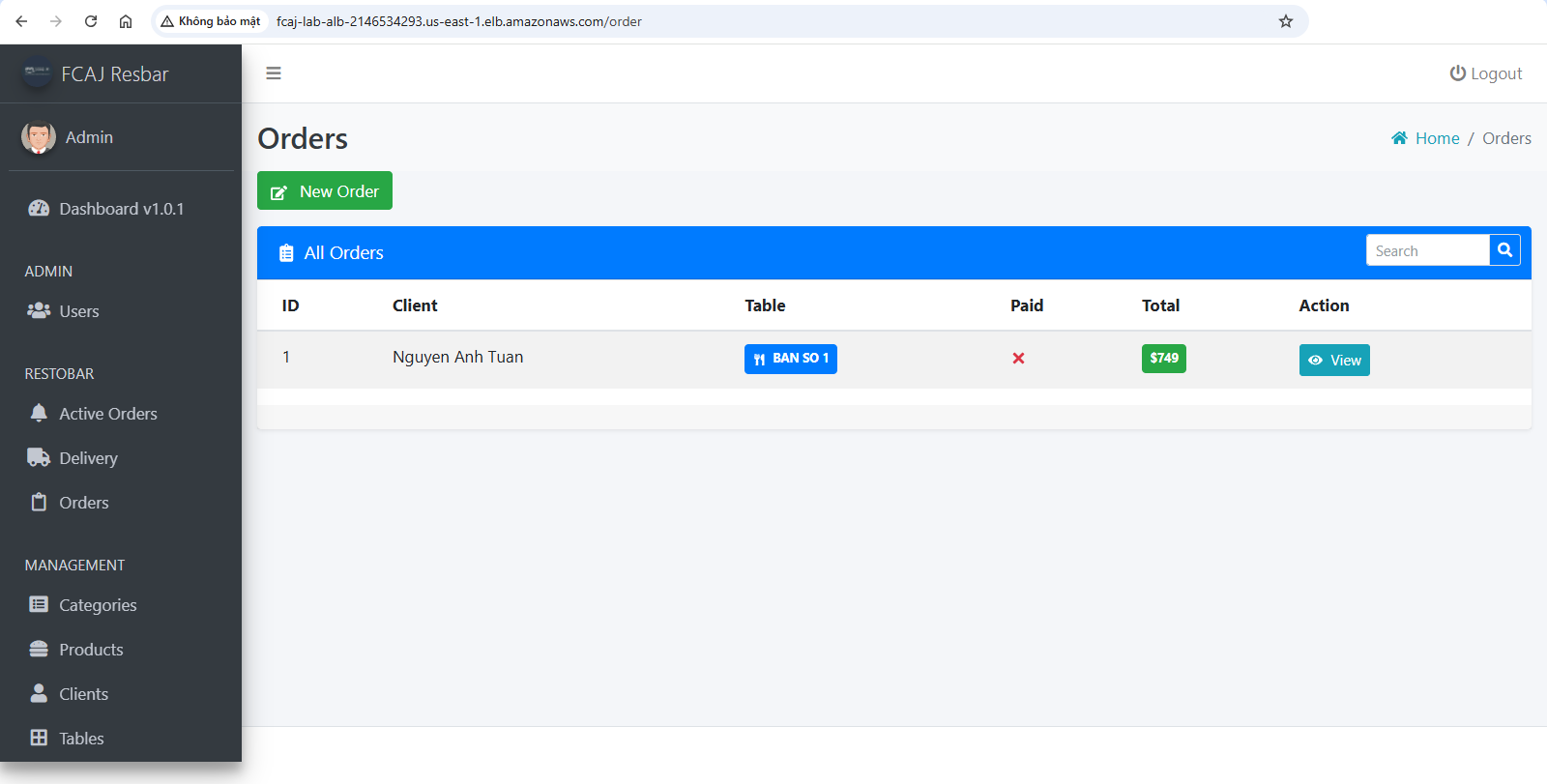Click the FCAJ Resbar logo

pyautogui.click(x=38, y=73)
